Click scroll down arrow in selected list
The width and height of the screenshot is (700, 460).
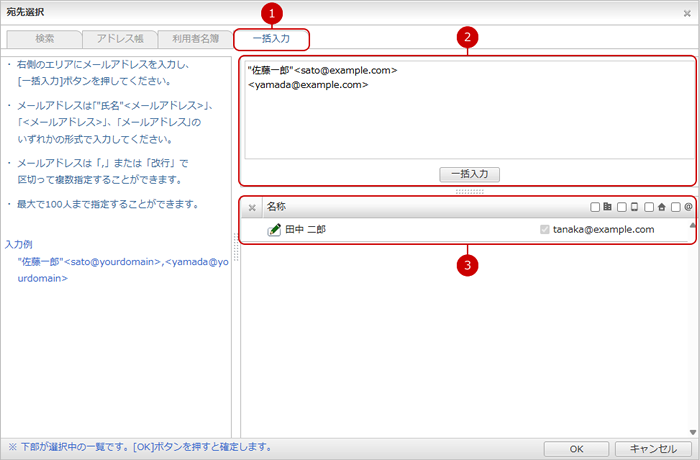[x=692, y=432]
